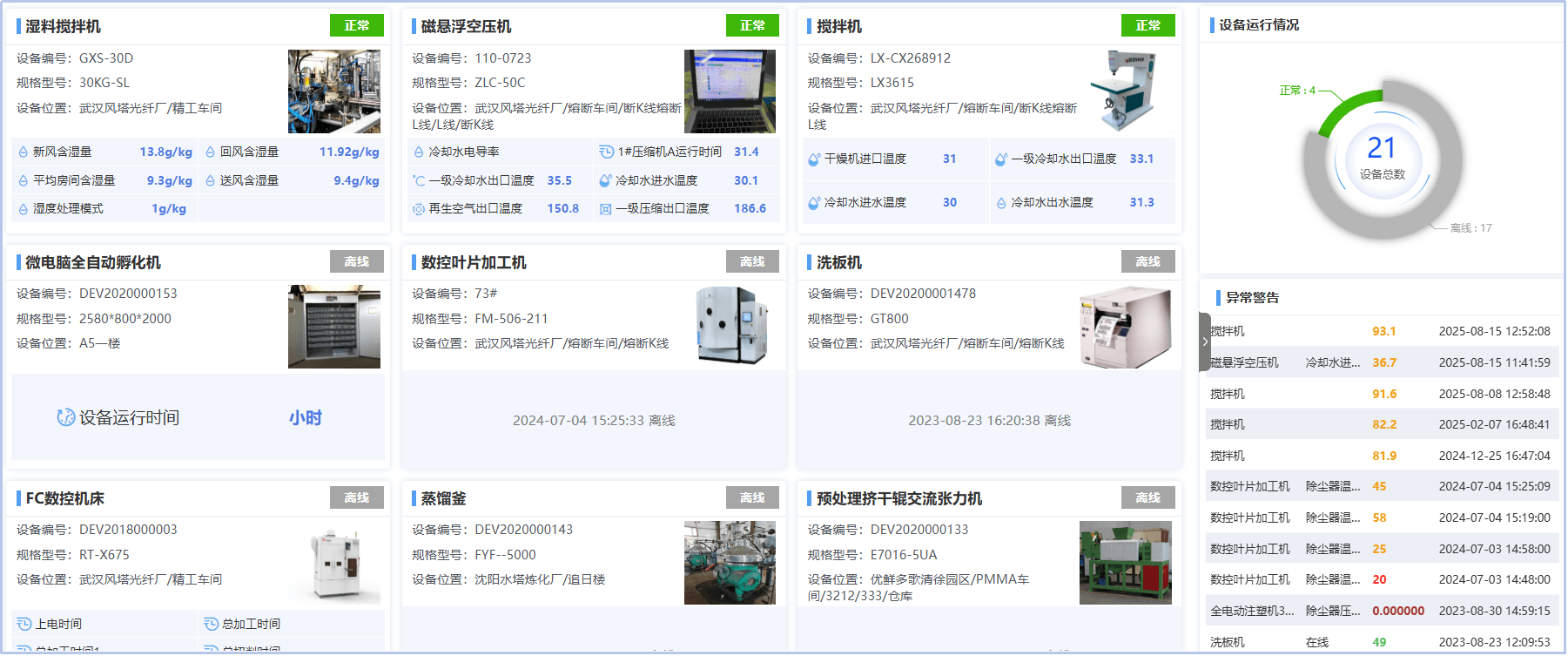
Task: Click the clock icon beside 1#压缩机A运行时间
Action: (606, 152)
